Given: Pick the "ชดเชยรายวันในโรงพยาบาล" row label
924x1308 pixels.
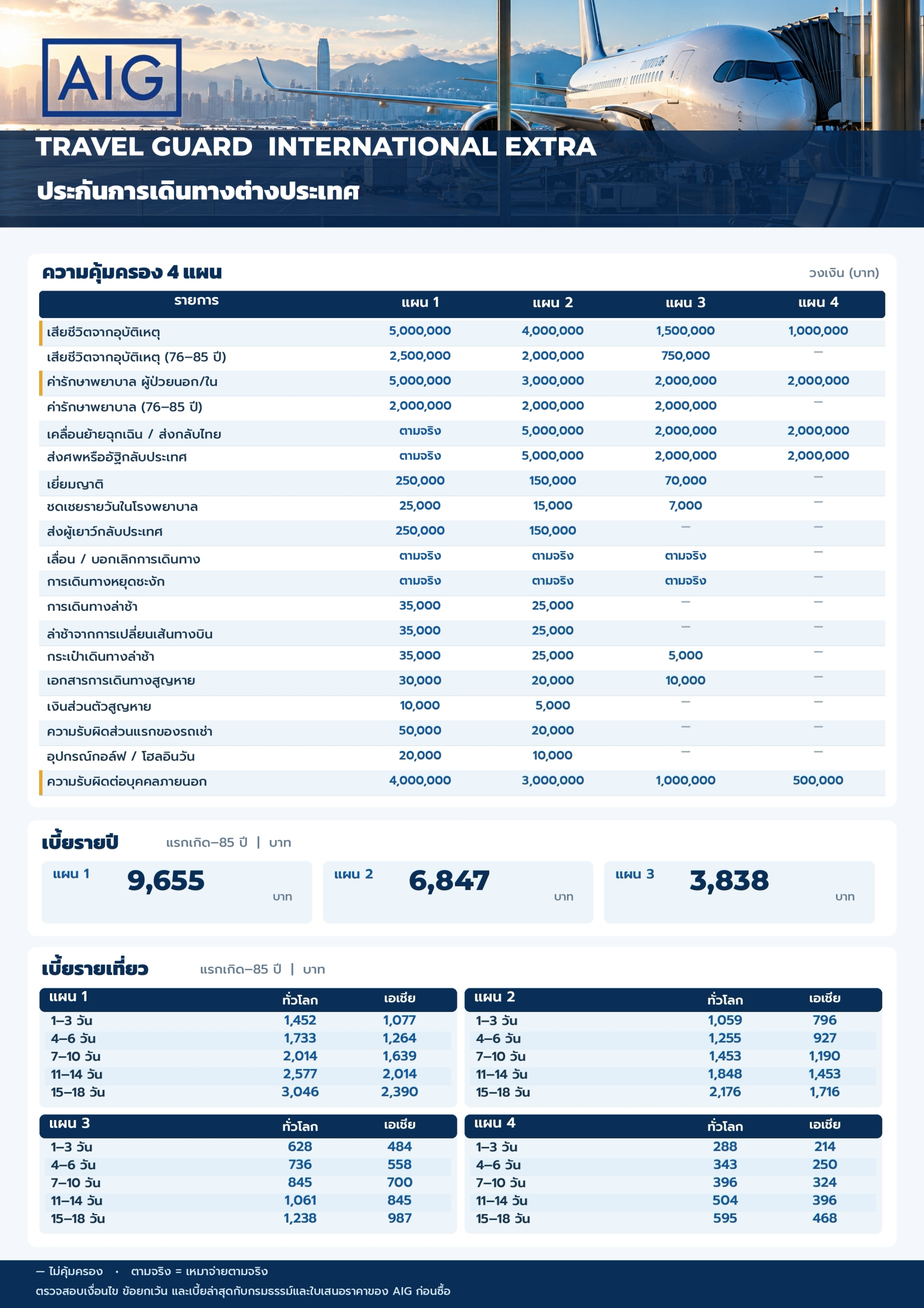Looking at the screenshot, I should pos(122,507).
